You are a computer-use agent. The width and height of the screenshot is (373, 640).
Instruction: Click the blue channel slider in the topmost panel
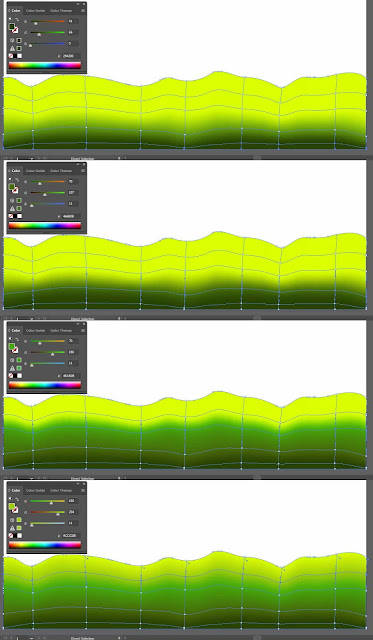[x=47, y=43]
